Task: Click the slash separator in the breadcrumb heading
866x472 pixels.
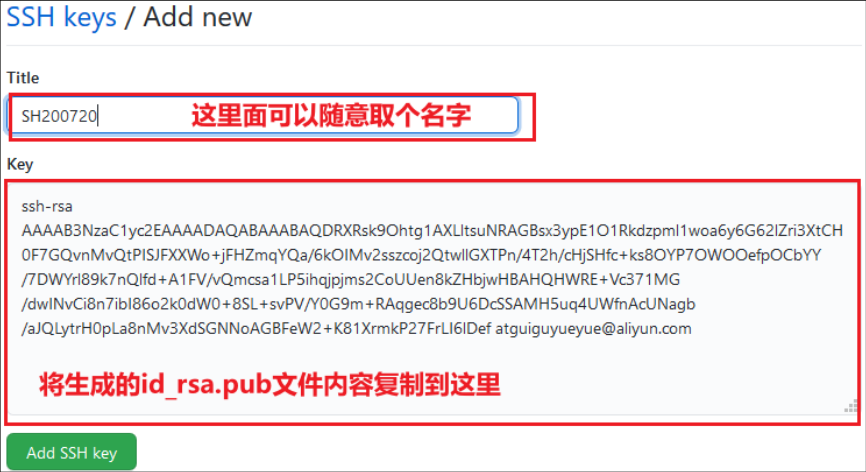Action: (129, 17)
